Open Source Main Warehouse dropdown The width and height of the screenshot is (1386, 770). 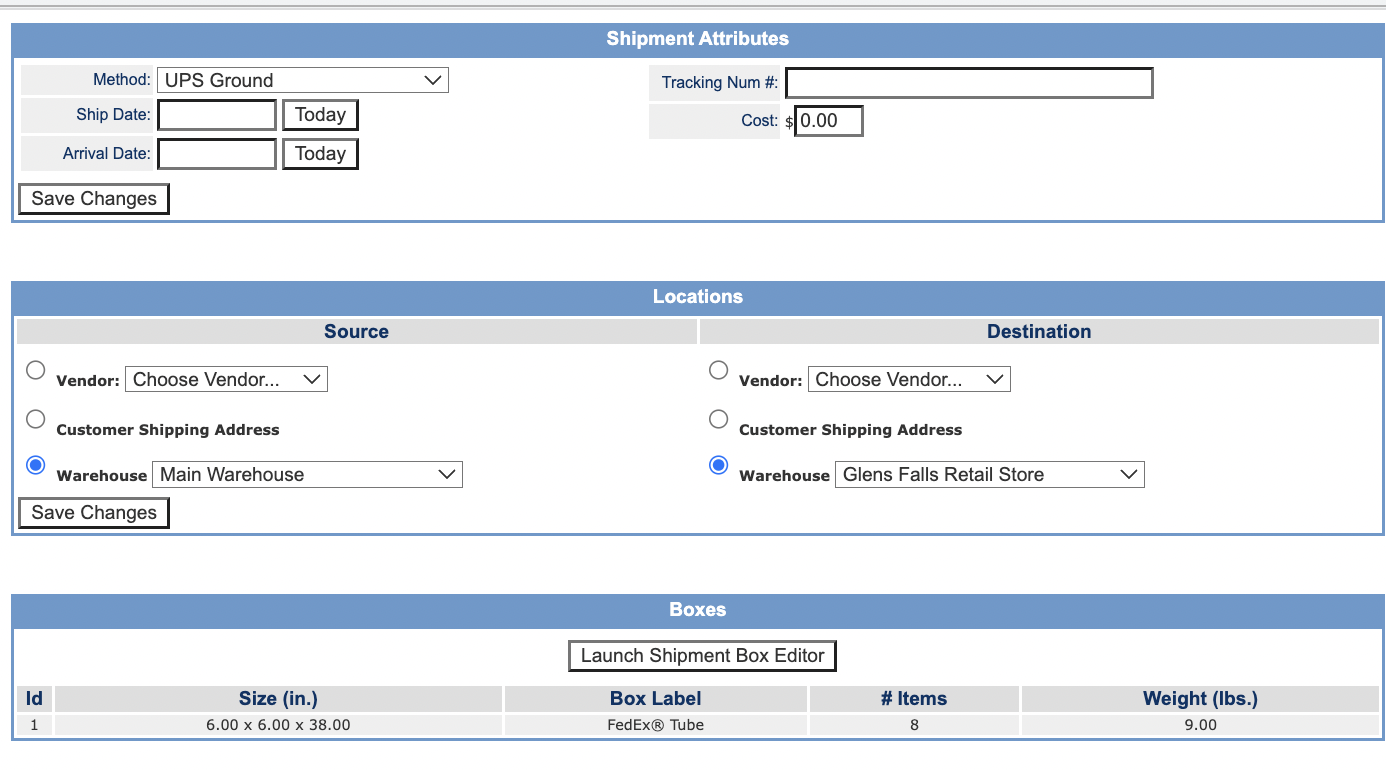307,475
